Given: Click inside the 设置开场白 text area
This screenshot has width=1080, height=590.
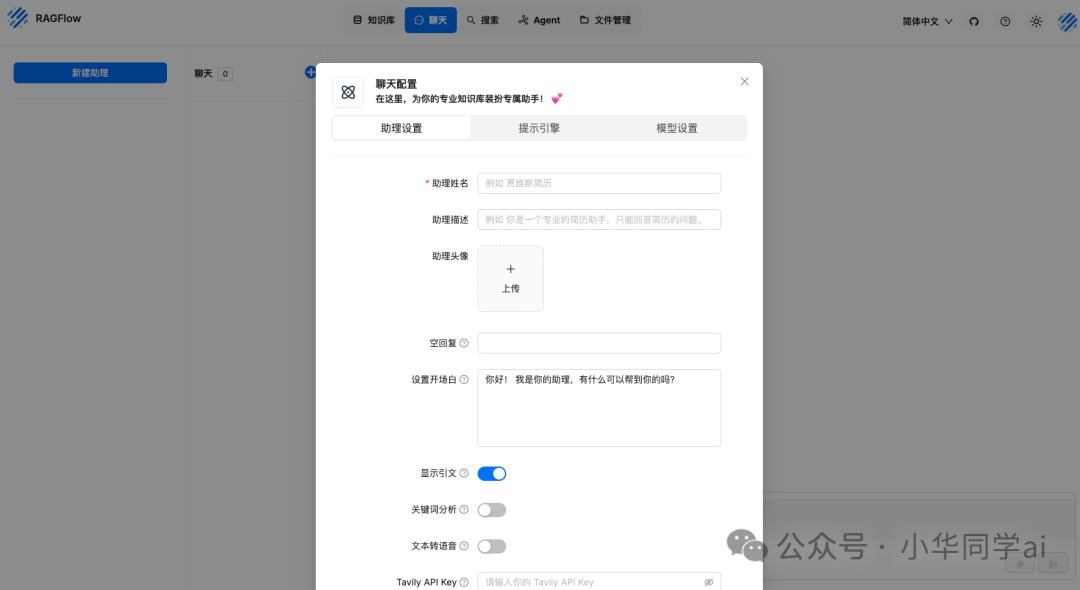Looking at the screenshot, I should pyautogui.click(x=599, y=408).
